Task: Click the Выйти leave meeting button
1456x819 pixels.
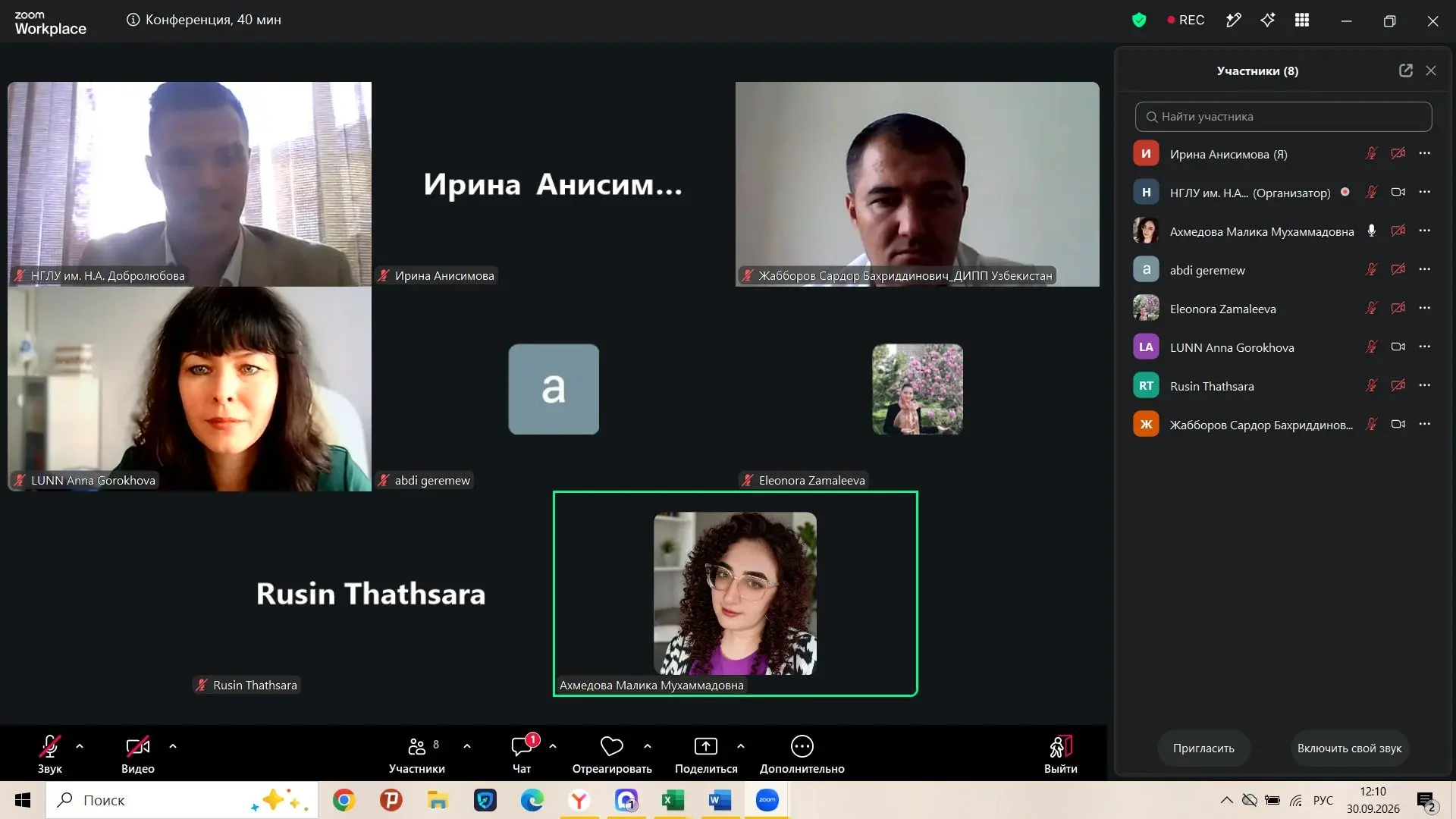Action: coord(1060,754)
